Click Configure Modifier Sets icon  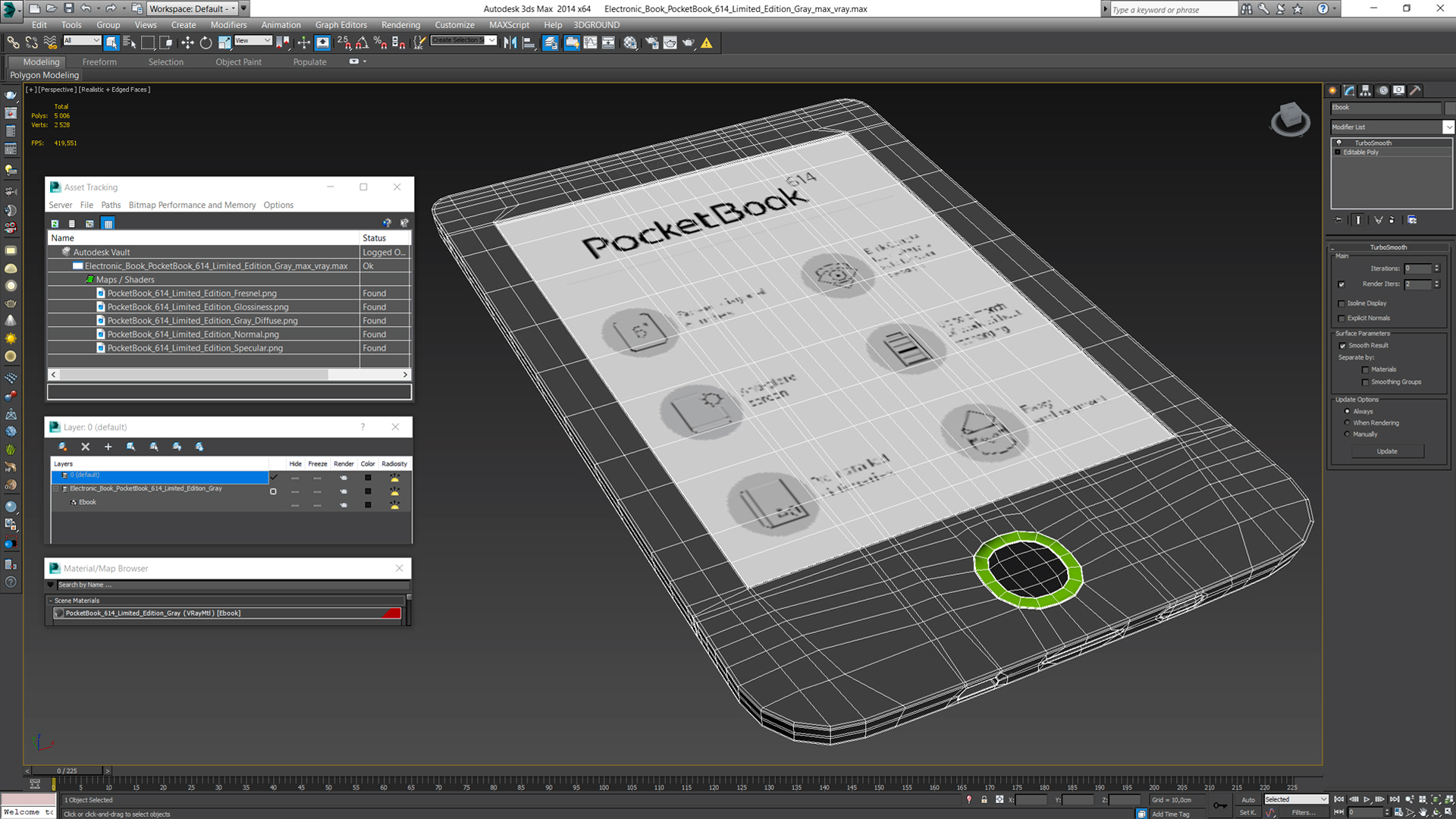pos(1412,220)
